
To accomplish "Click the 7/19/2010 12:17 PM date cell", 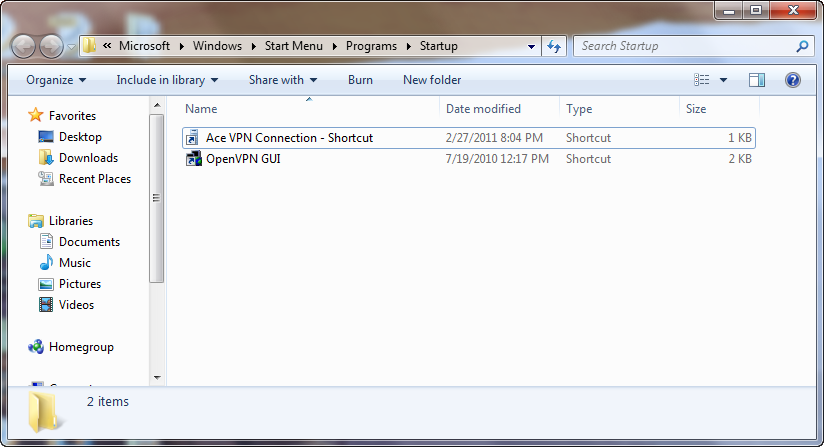I will coord(497,159).
